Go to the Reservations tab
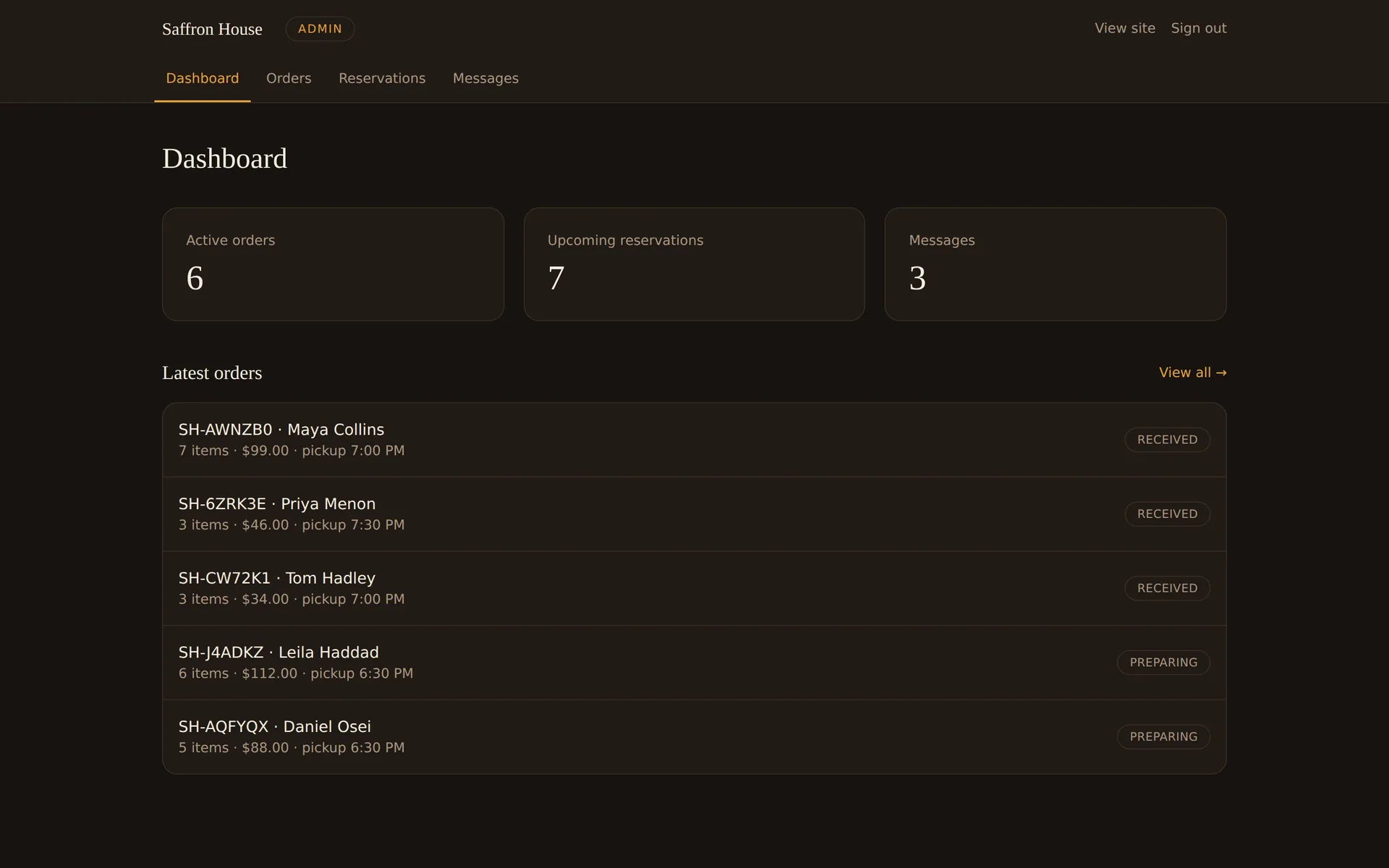Image resolution: width=1389 pixels, height=868 pixels. [x=382, y=78]
